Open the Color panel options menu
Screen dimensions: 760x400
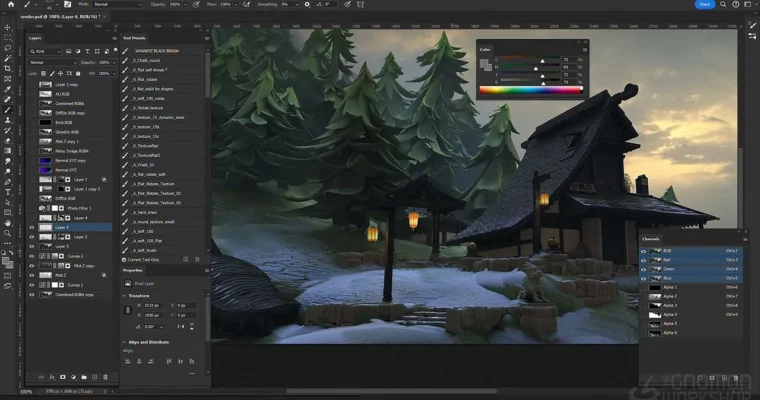pyautogui.click(x=585, y=49)
